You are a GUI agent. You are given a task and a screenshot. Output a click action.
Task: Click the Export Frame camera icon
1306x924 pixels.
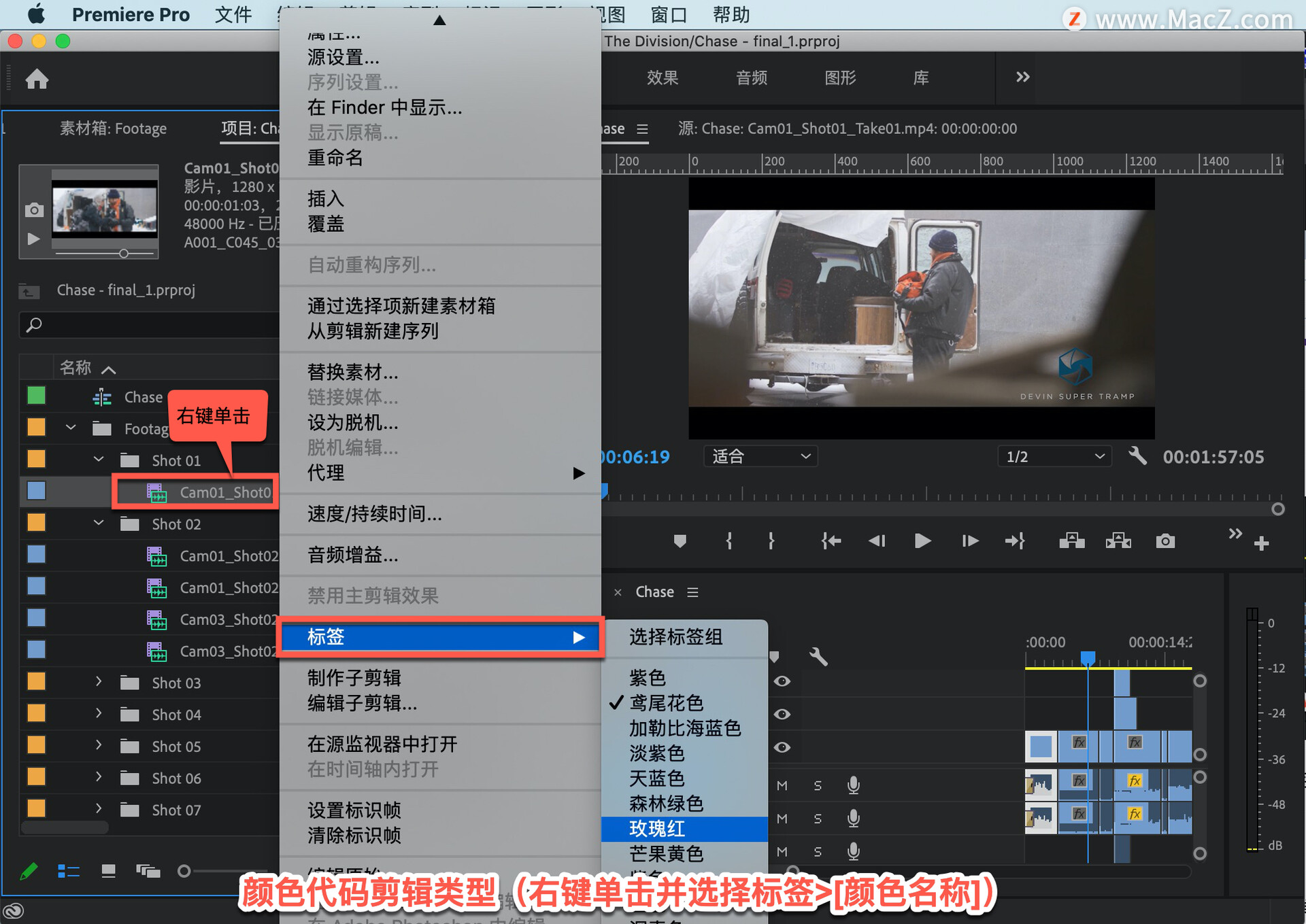pos(1165,541)
